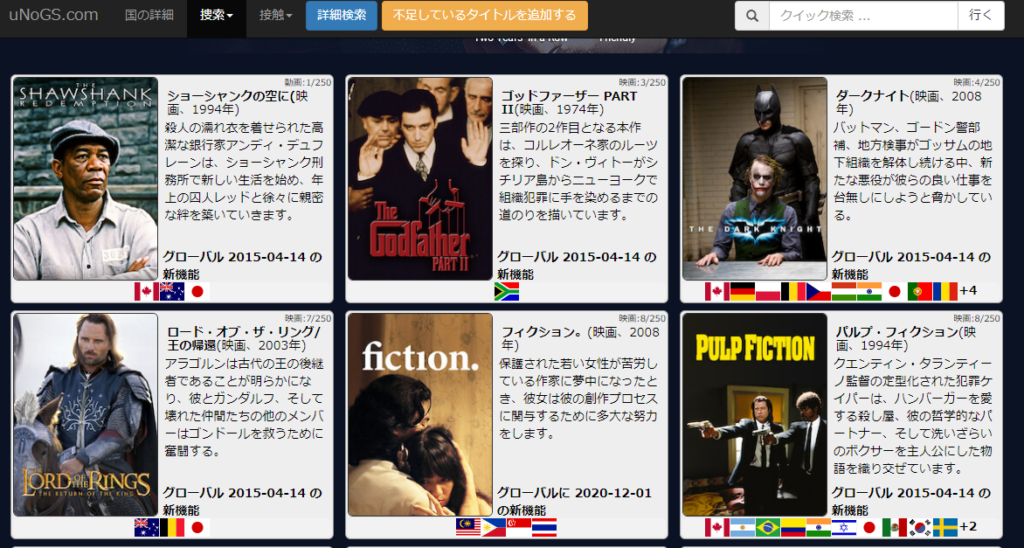The height and width of the screenshot is (548, 1024).
Task: Click the Malaysia flag under the fiction. card
Action: [468, 527]
